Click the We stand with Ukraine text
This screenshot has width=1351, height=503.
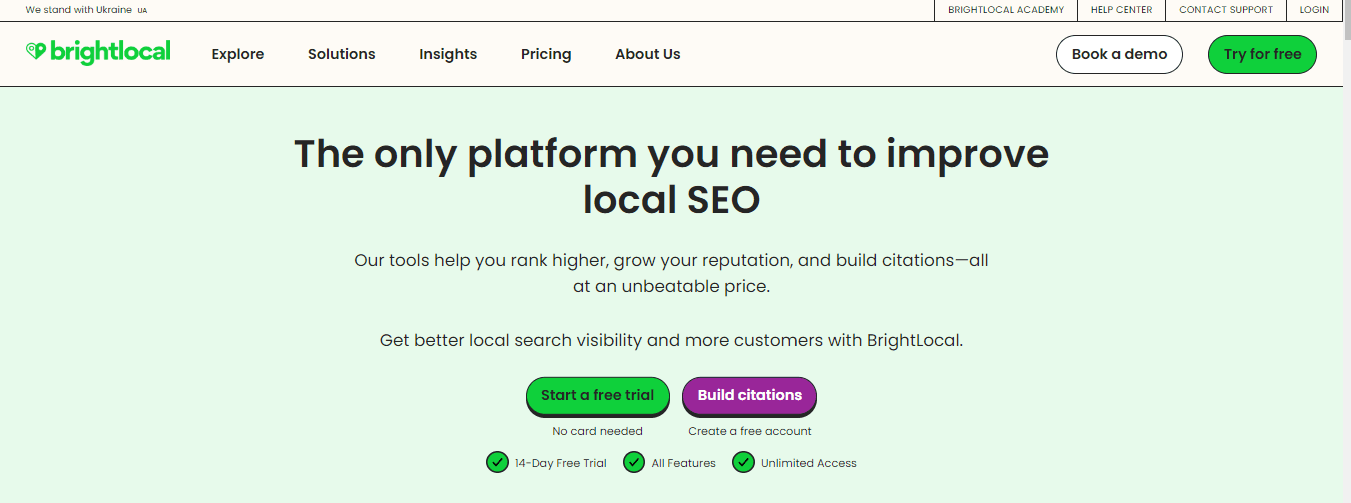click(x=78, y=10)
